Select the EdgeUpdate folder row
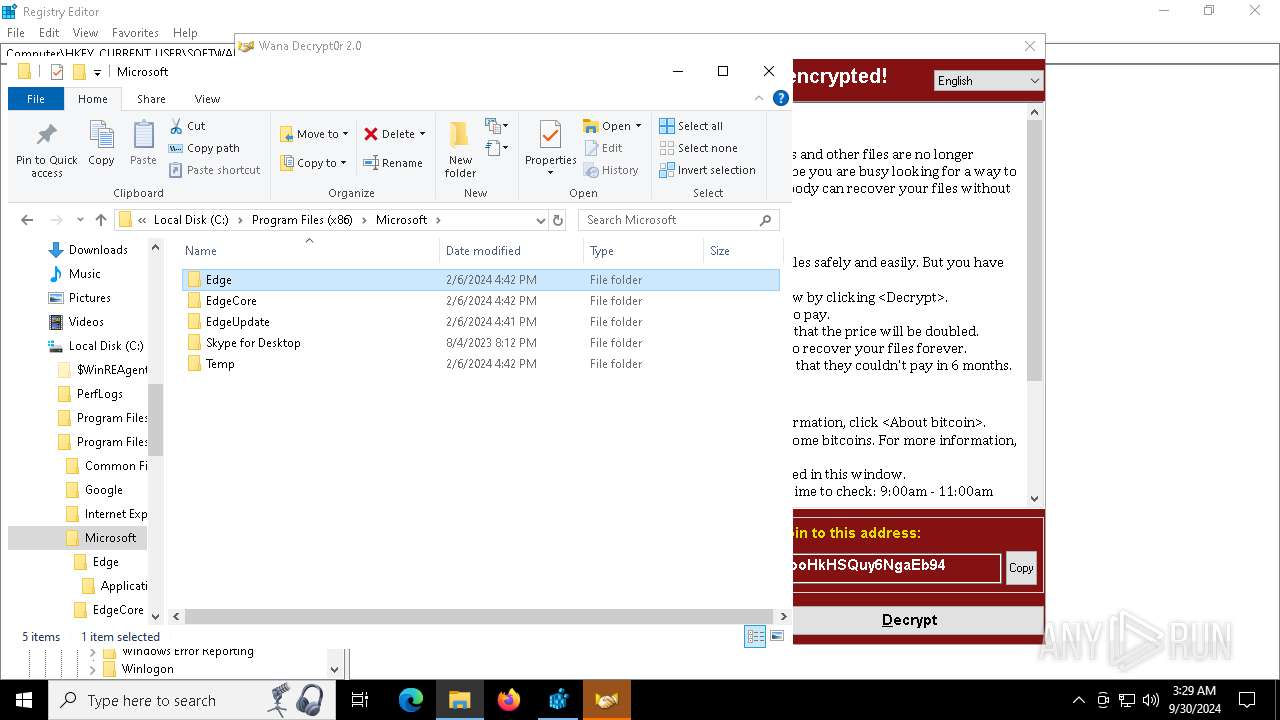Image resolution: width=1280 pixels, height=720 pixels. pos(480,322)
